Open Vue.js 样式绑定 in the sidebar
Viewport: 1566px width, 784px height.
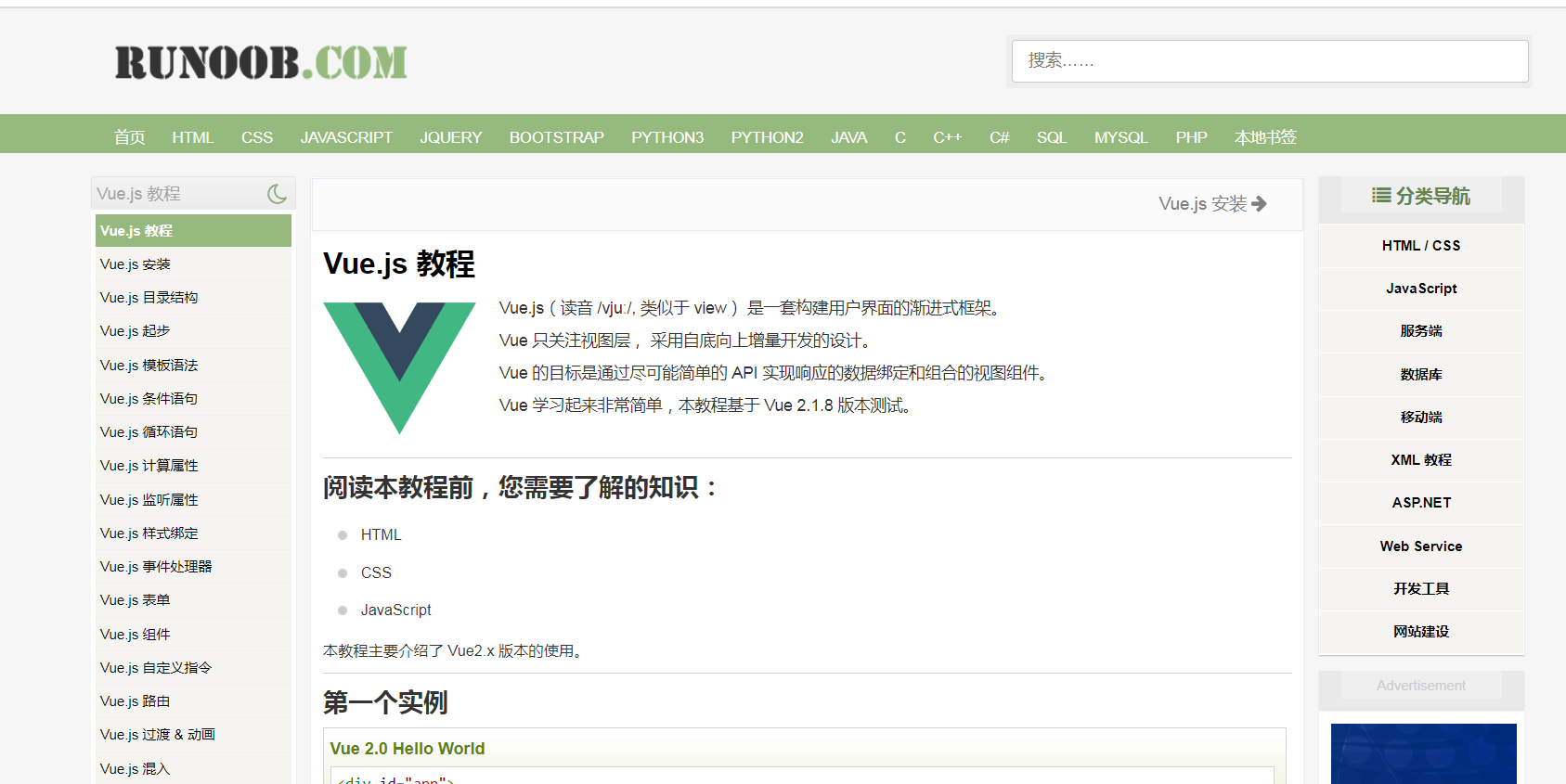[x=193, y=533]
